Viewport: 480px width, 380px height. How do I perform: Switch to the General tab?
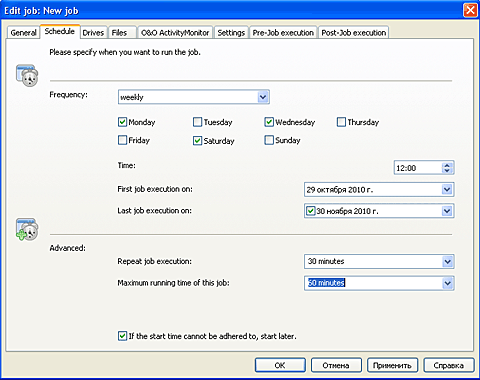tap(23, 33)
